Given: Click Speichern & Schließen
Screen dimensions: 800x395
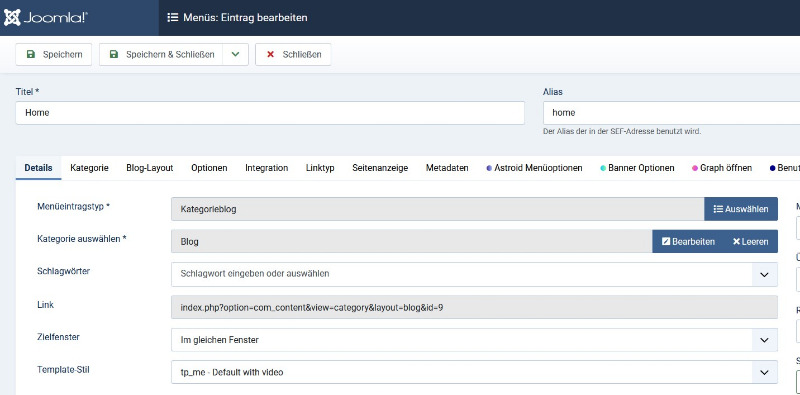Looking at the screenshot, I should click(161, 55).
